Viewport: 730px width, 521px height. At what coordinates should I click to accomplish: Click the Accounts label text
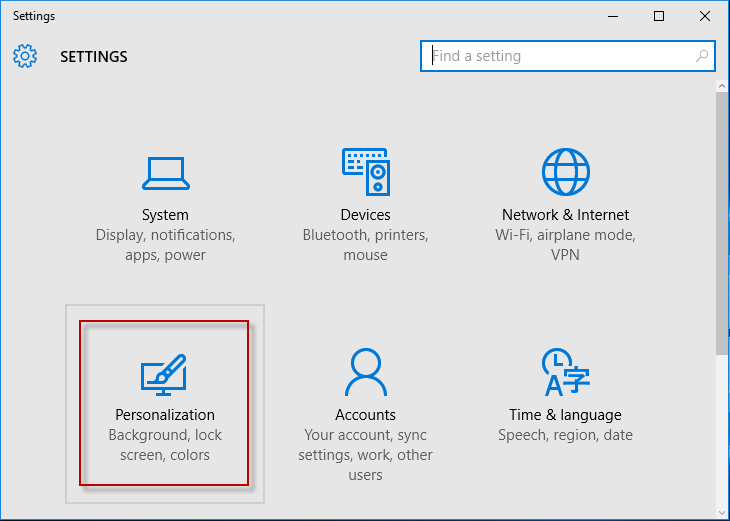[365, 414]
